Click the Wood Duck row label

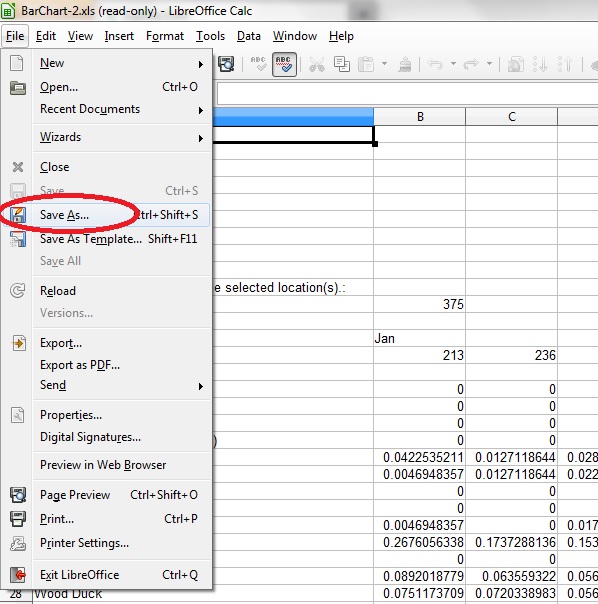(68, 594)
